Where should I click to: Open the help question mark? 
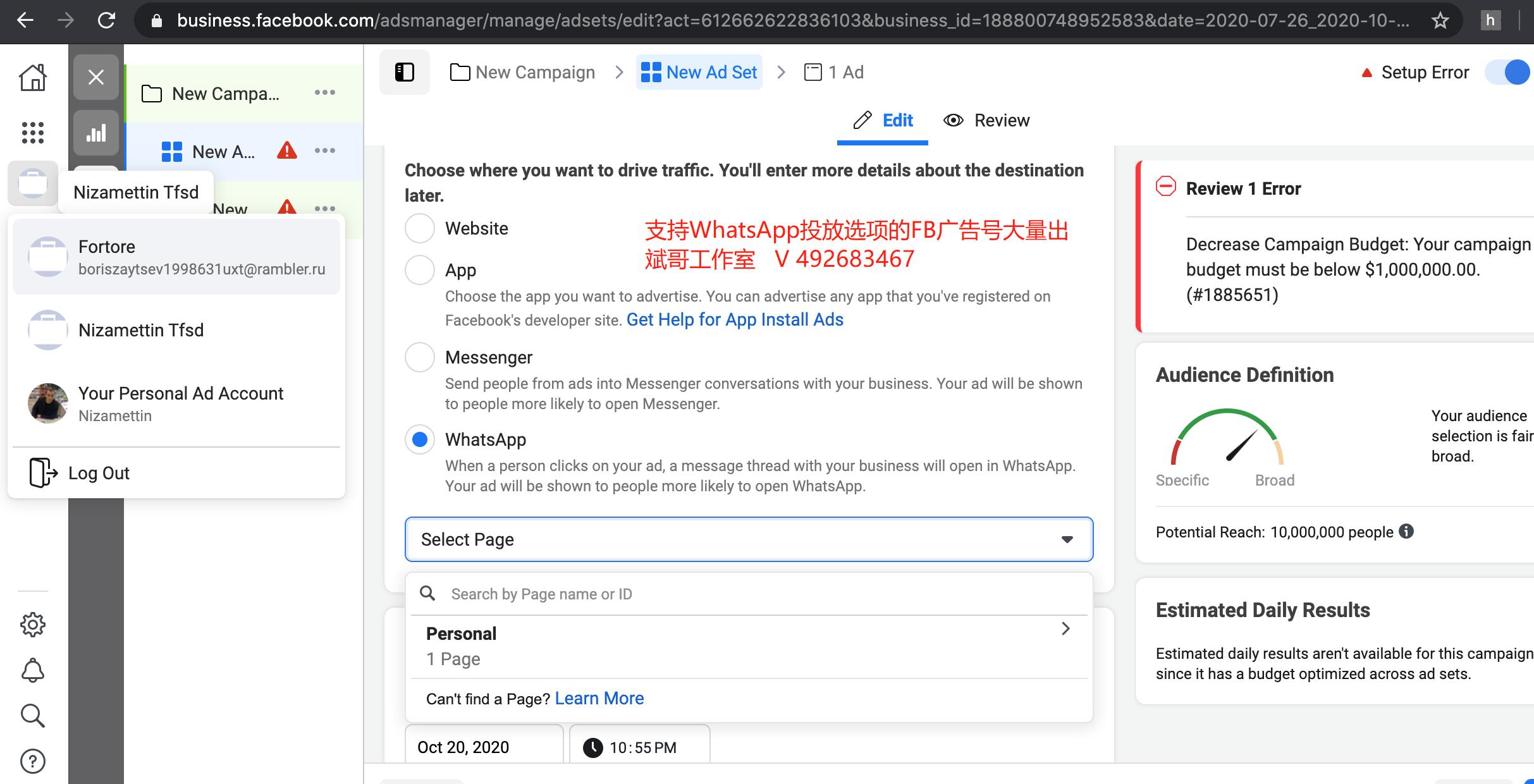click(x=33, y=761)
